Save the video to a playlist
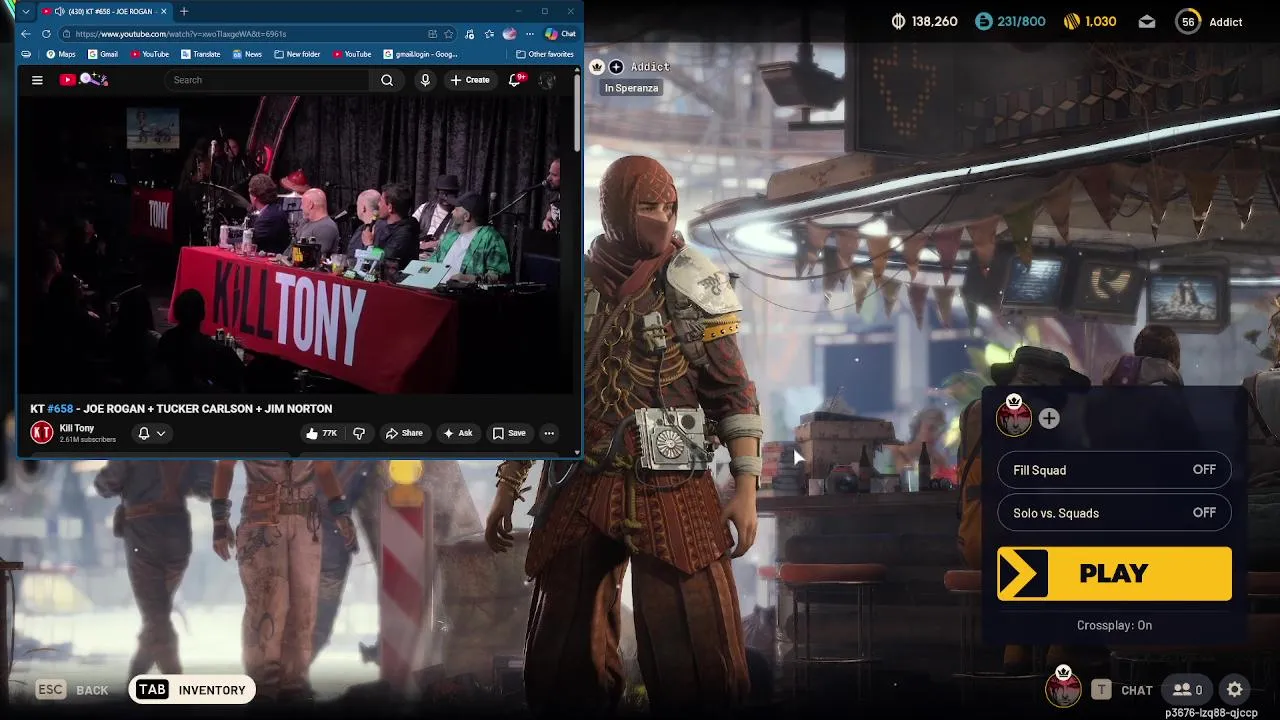Screen dimensions: 1280x720 509,433
